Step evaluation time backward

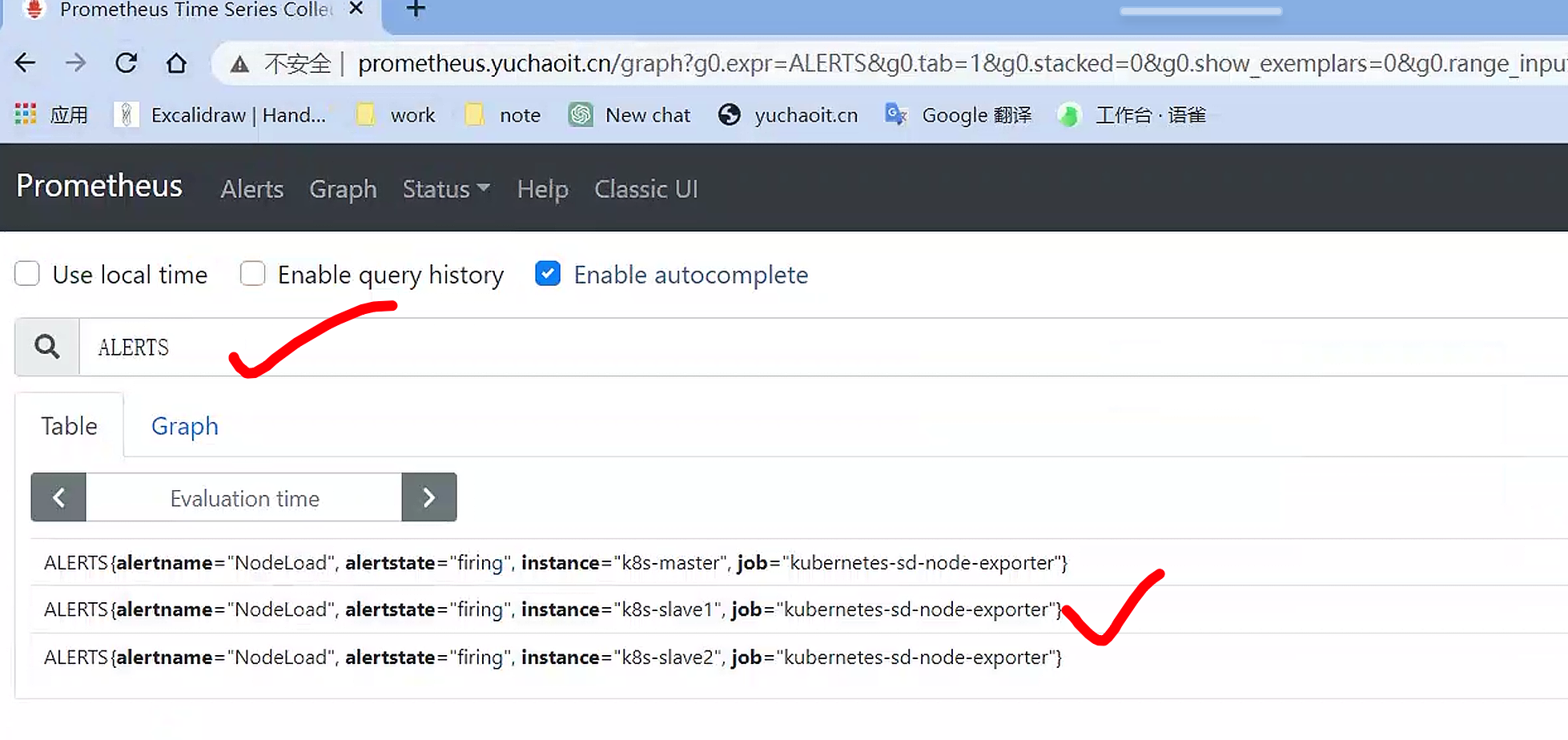(58, 497)
